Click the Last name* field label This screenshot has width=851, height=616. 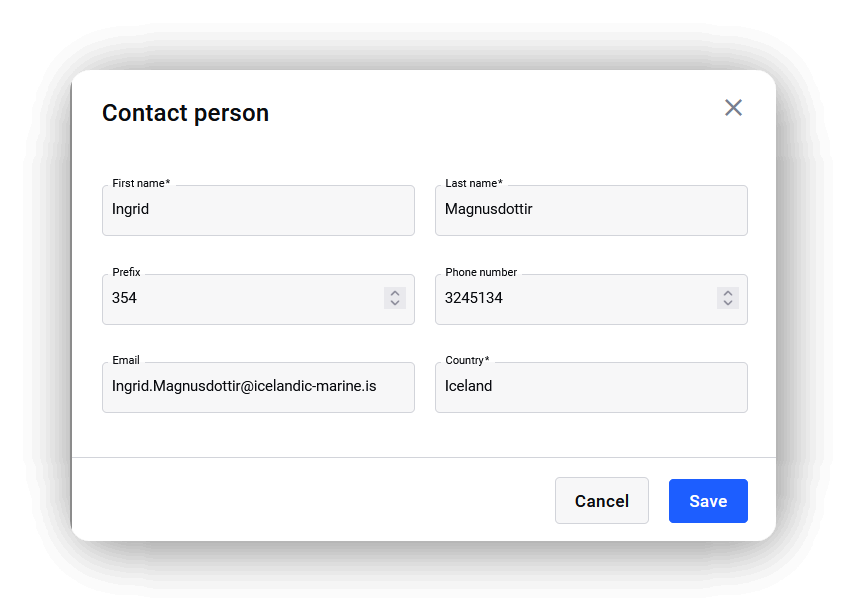[x=474, y=183]
